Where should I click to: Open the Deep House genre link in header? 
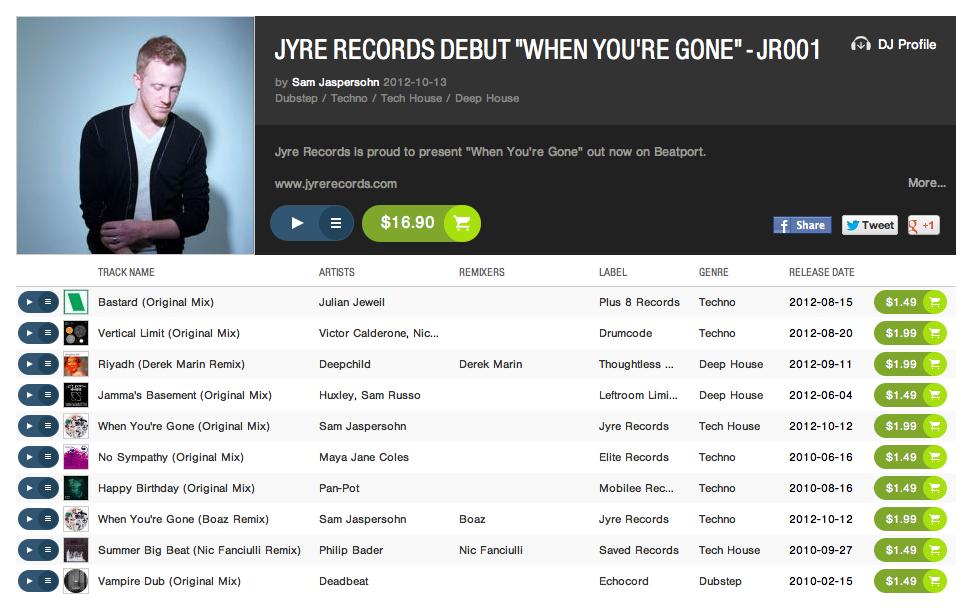coord(487,98)
